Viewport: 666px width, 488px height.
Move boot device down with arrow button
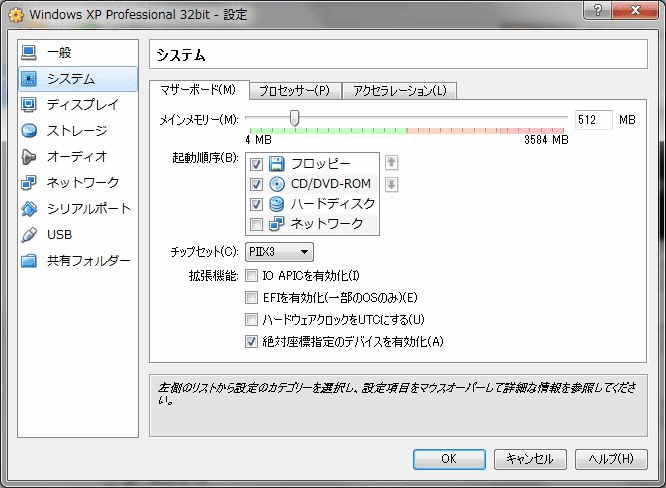[x=391, y=185]
